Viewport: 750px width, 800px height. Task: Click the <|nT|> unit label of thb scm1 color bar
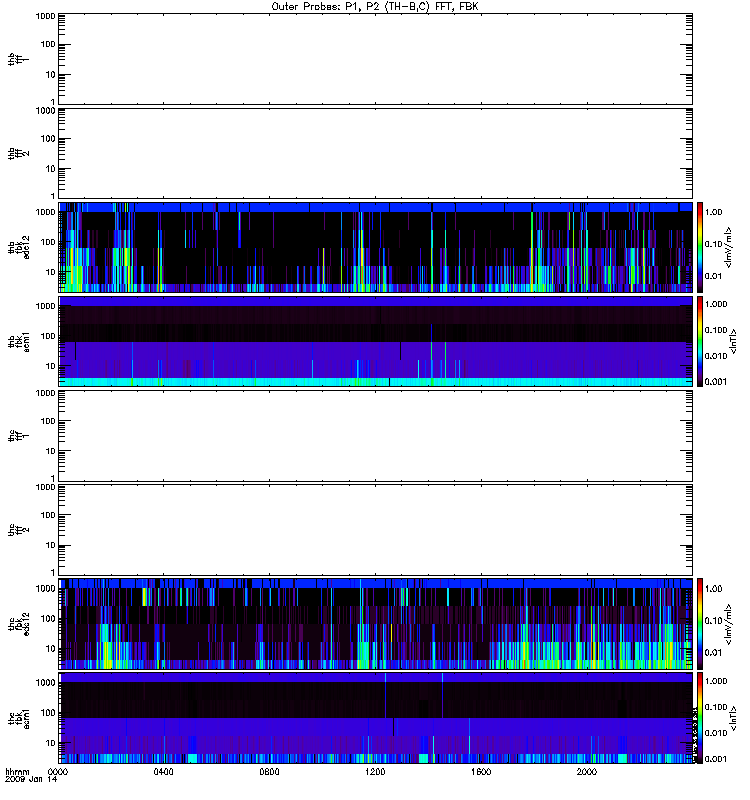[x=733, y=341]
